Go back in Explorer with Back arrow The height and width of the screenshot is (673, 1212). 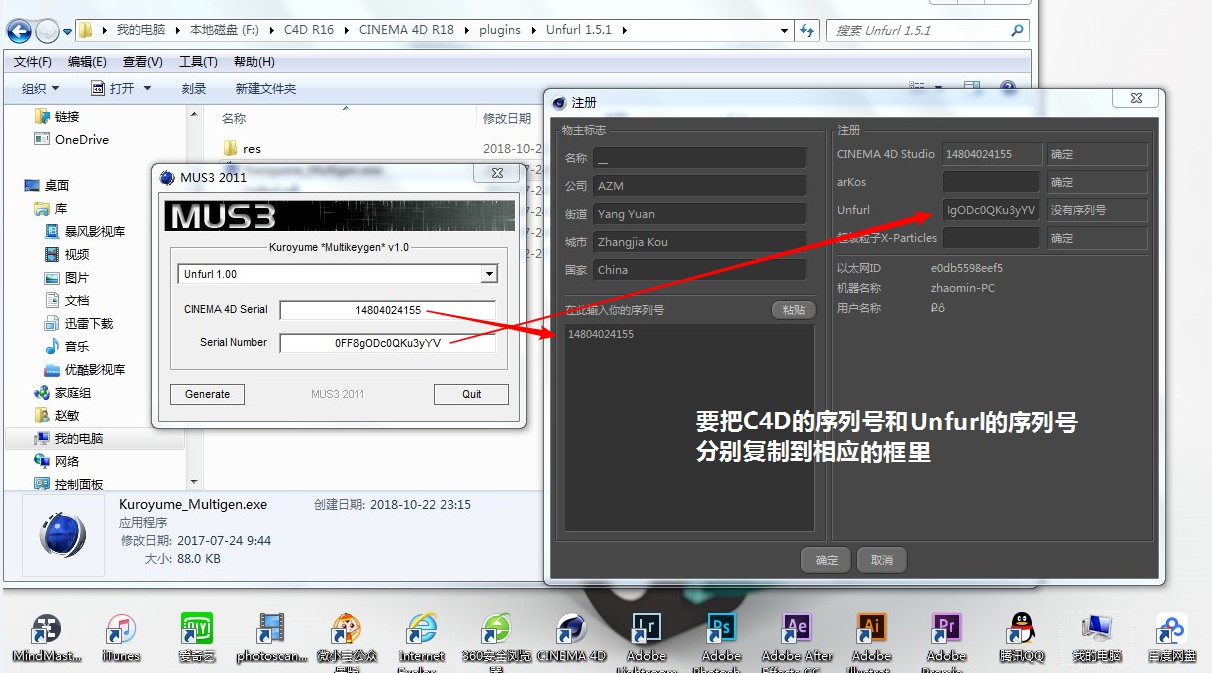(19, 31)
